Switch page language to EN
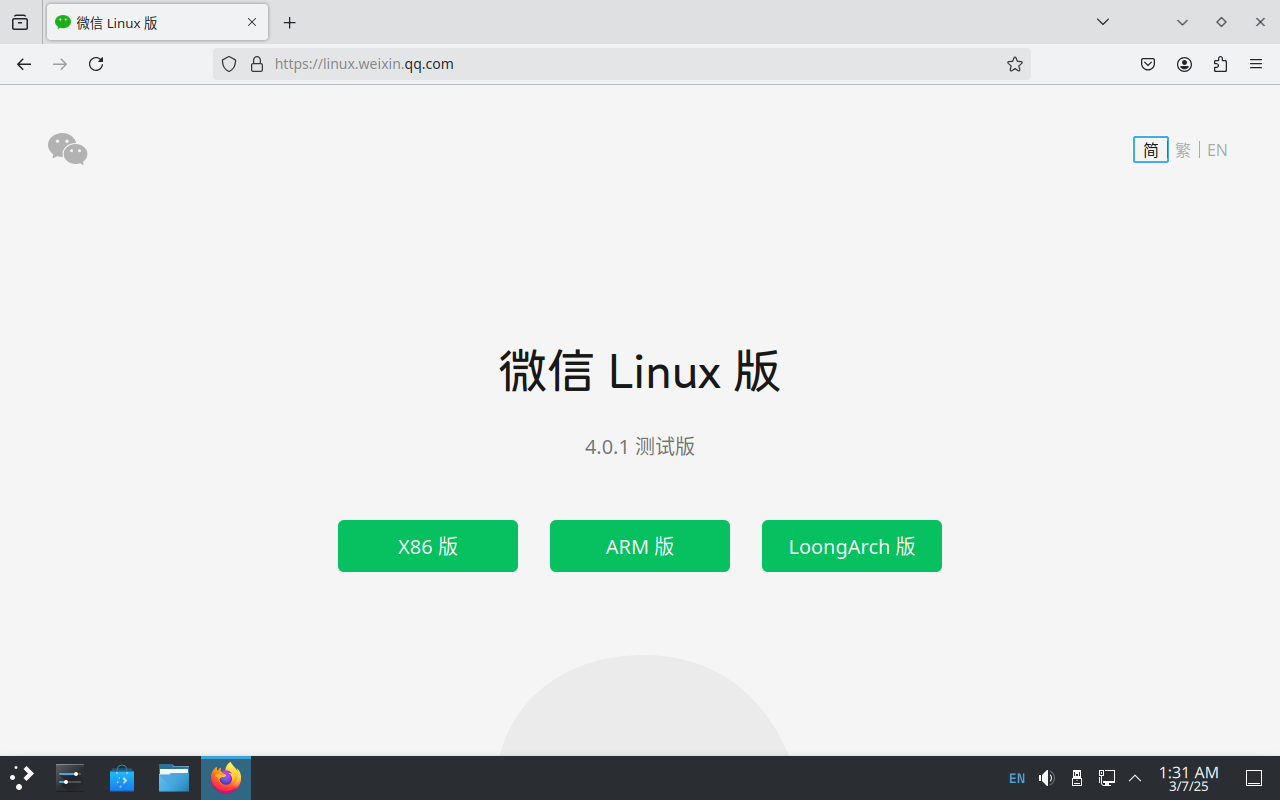This screenshot has width=1280, height=800. pyautogui.click(x=1217, y=150)
